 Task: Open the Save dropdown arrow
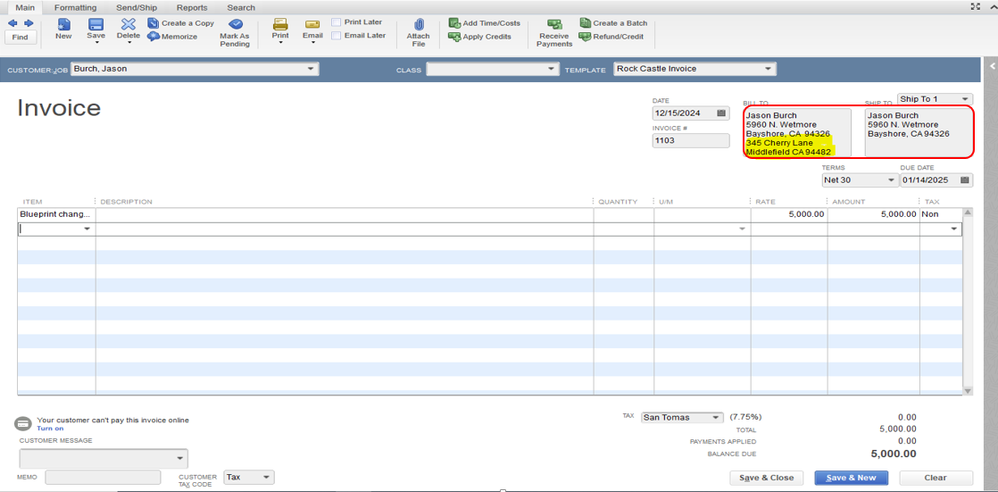coord(96,43)
